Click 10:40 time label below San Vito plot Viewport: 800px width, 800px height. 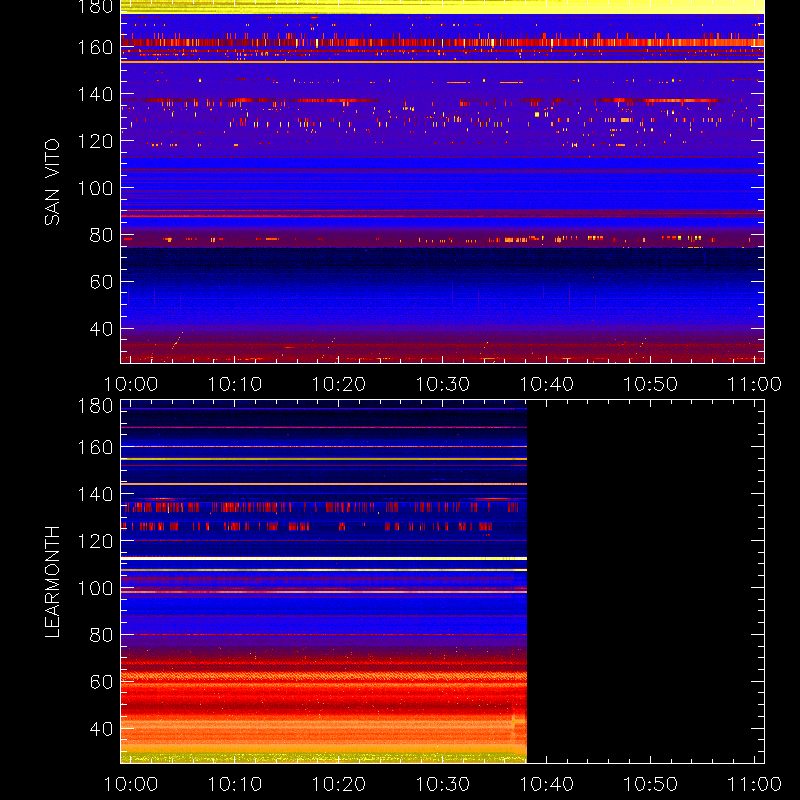[x=546, y=384]
